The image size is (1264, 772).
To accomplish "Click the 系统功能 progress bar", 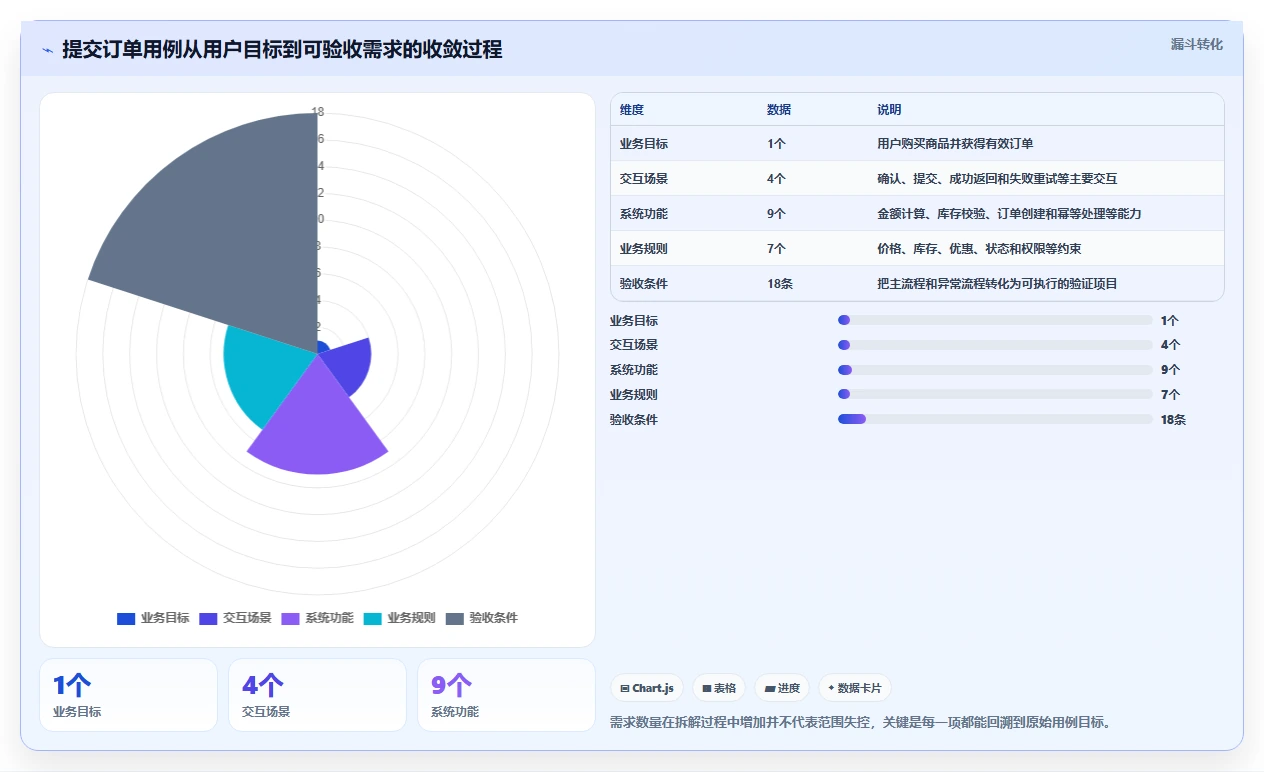I will (x=995, y=370).
